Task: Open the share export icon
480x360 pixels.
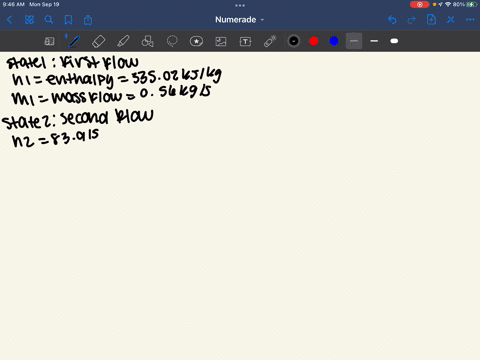Action: [x=88, y=20]
